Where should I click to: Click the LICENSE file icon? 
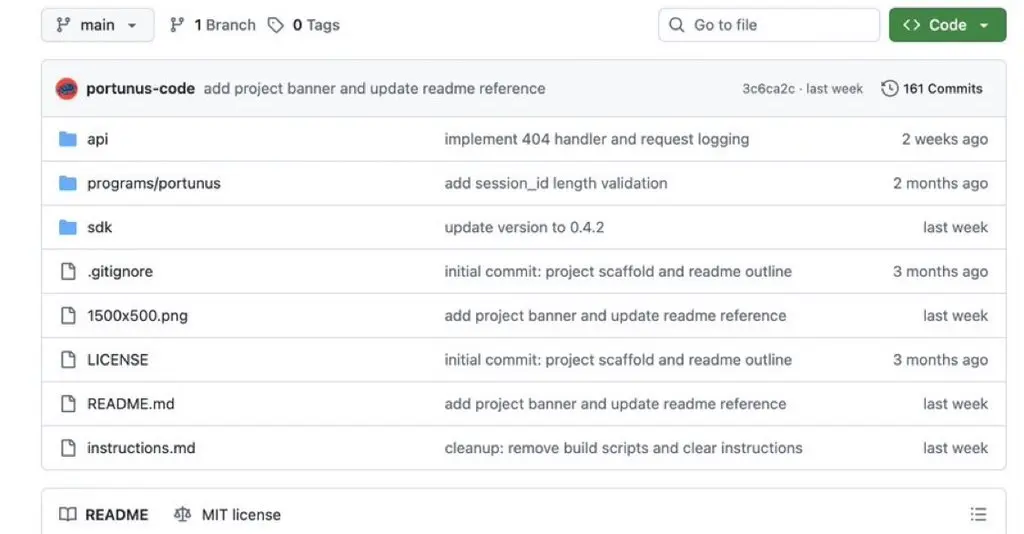point(68,359)
